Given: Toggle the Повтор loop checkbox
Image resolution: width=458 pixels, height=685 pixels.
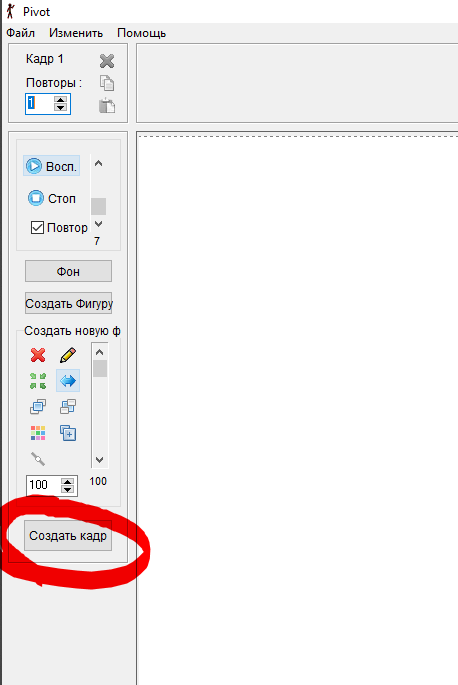Looking at the screenshot, I should coord(37,228).
